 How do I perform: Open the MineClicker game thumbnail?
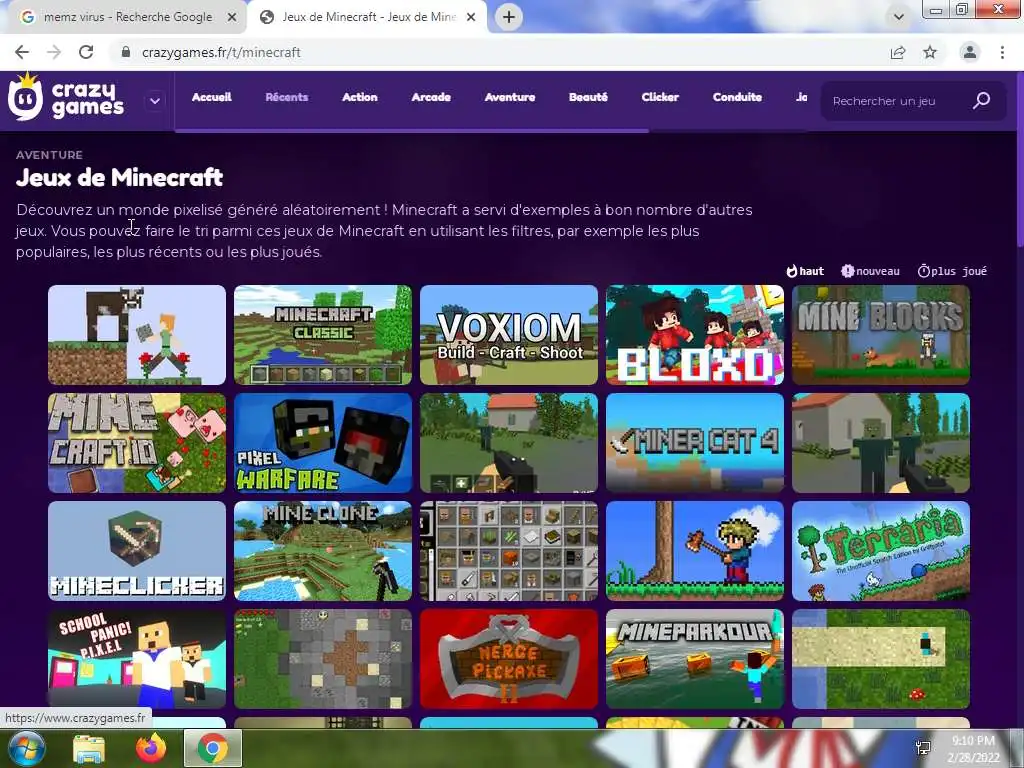click(x=137, y=551)
